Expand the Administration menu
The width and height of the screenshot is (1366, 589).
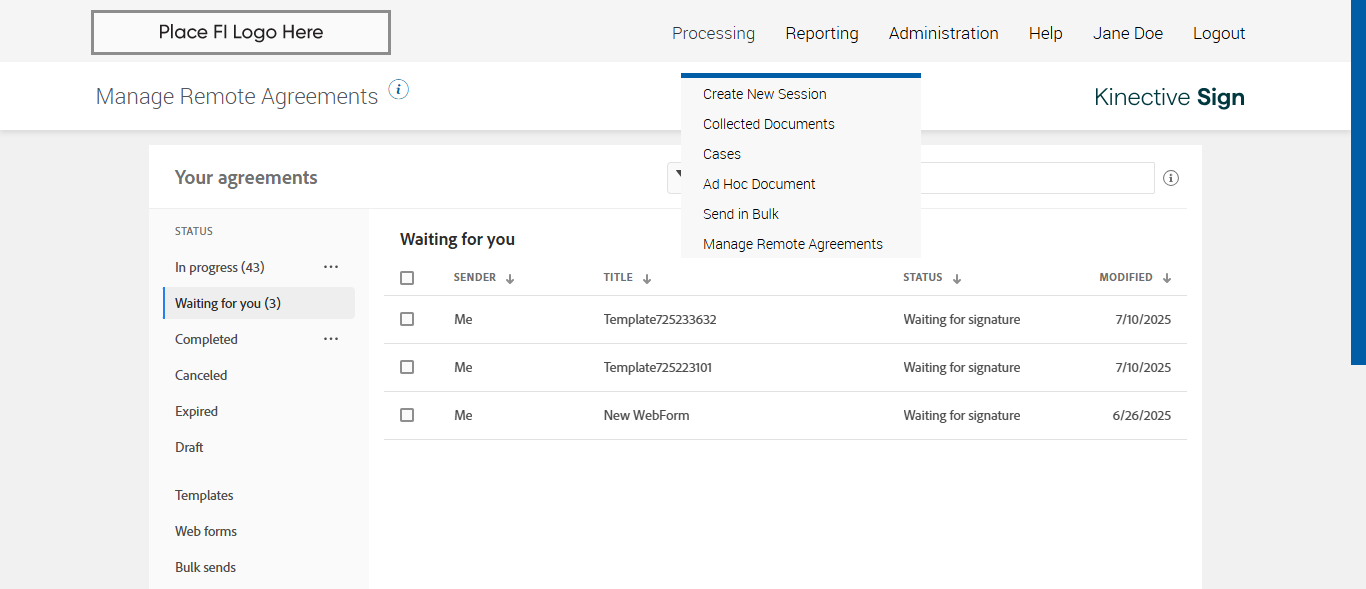[x=943, y=33]
